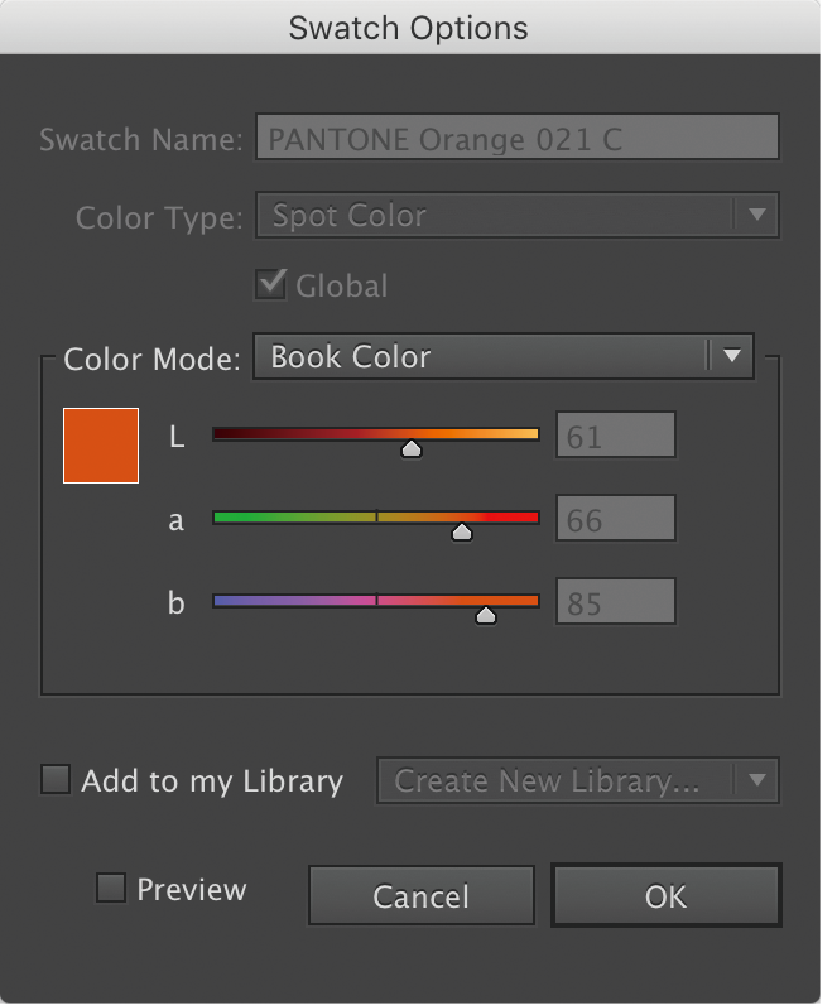821x1004 pixels.
Task: Click the Swatch Name field
Action: 517,137
